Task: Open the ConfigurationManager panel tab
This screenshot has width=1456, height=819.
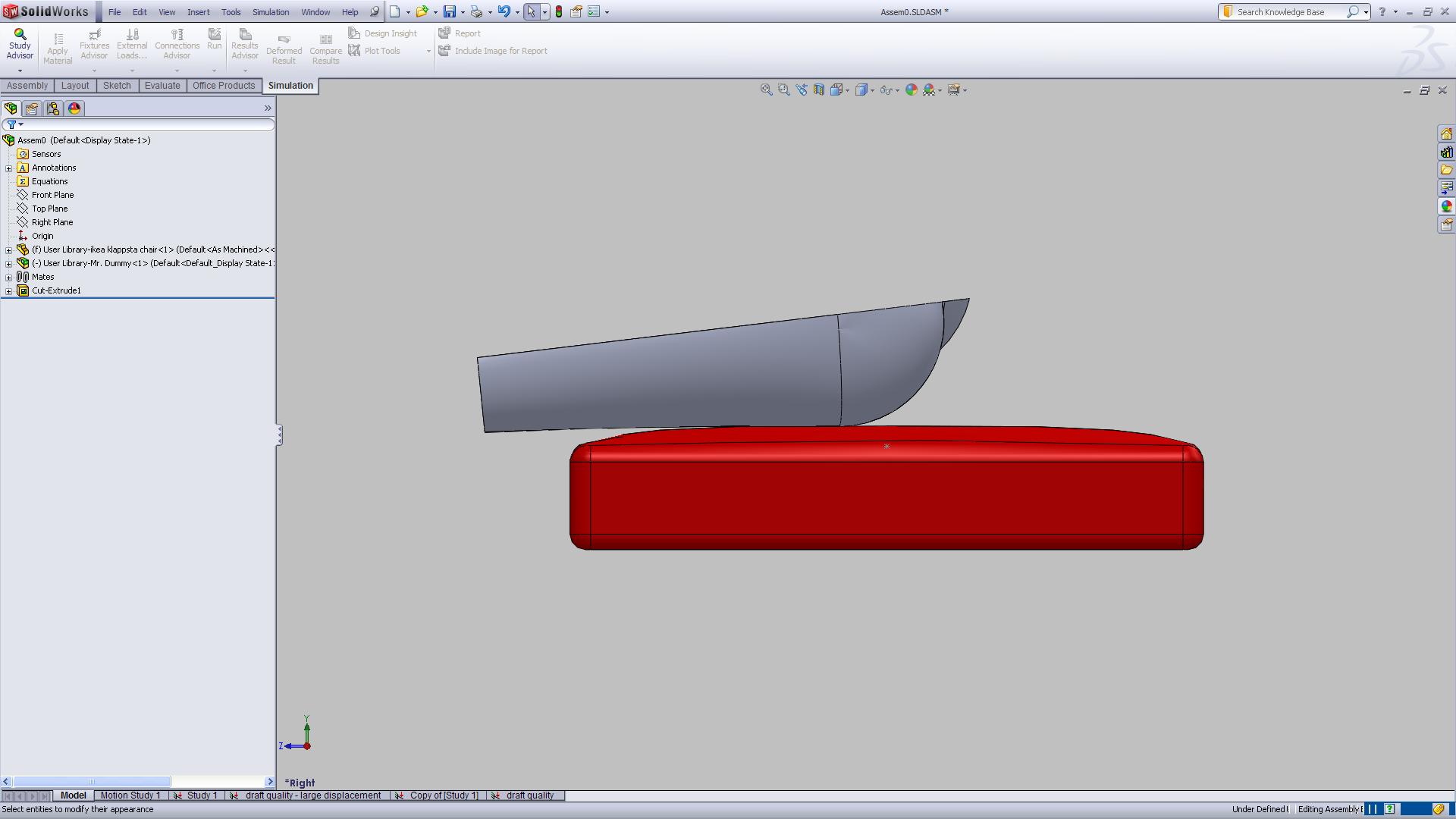Action: tap(53, 108)
